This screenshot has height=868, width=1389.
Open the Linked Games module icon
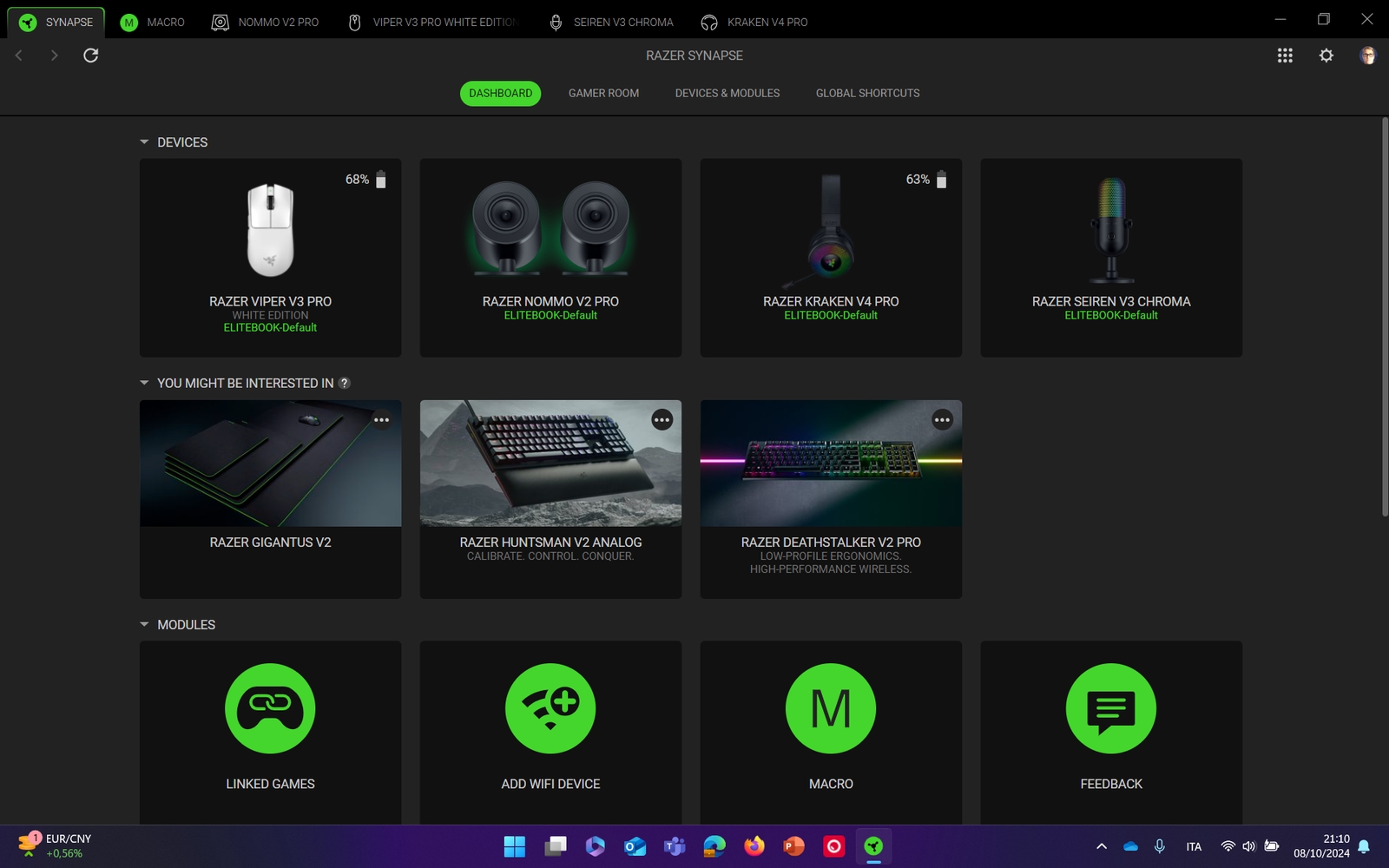[x=270, y=708]
